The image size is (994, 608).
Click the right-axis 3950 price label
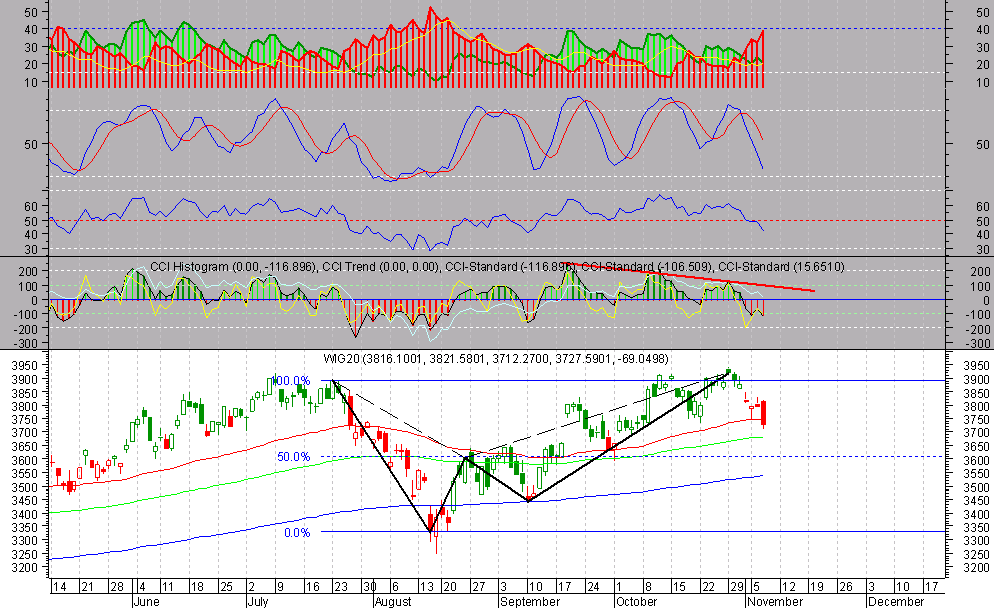click(x=976, y=366)
